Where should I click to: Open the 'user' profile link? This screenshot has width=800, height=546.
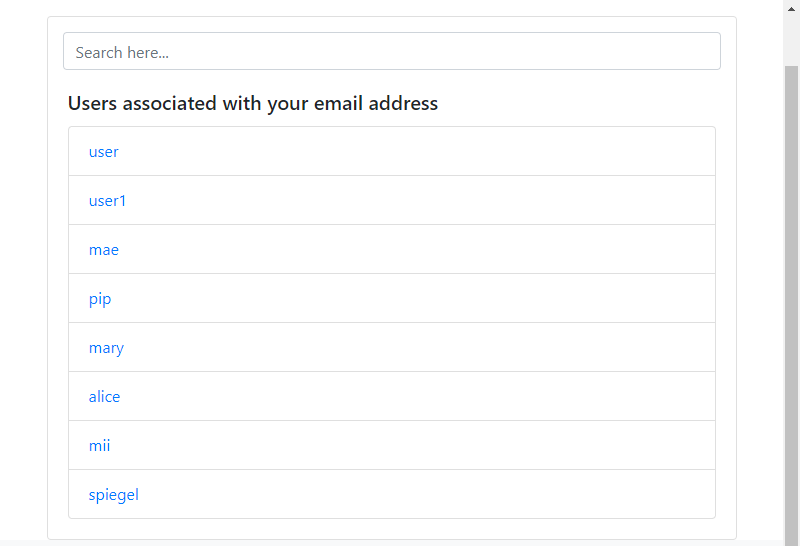point(103,152)
